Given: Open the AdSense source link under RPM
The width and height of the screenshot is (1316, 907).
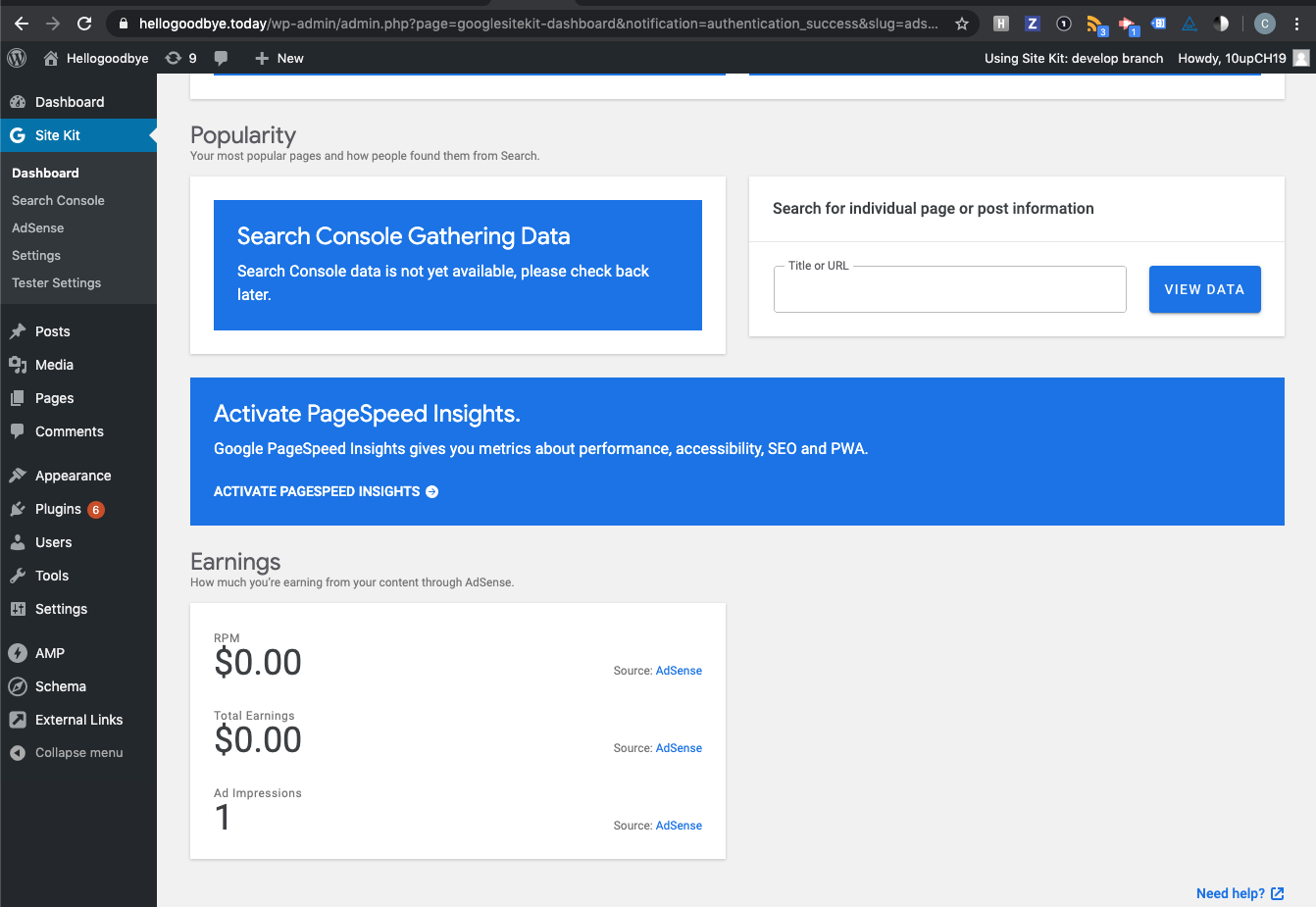Looking at the screenshot, I should coord(679,671).
